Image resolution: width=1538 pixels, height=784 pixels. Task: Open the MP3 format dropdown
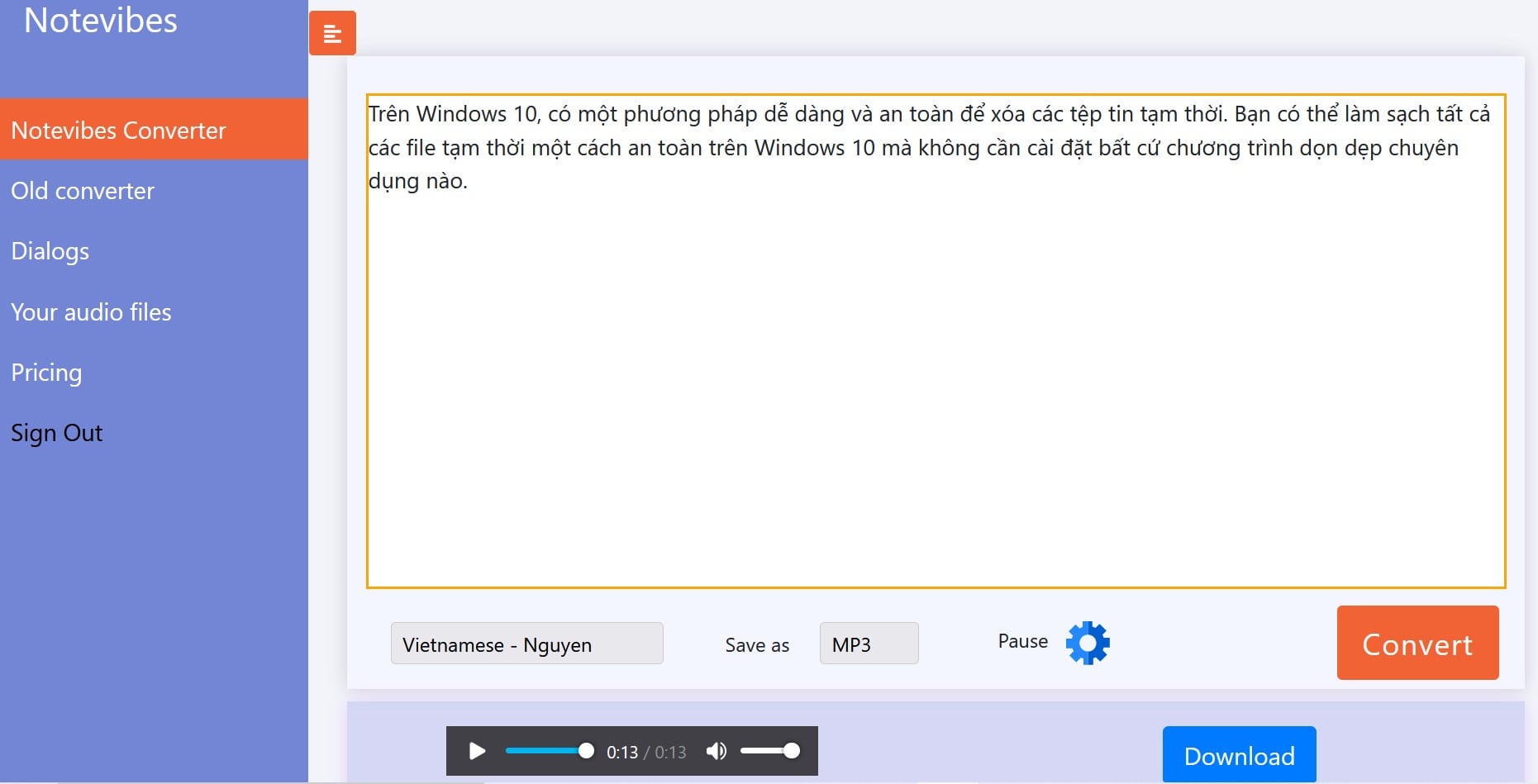869,644
